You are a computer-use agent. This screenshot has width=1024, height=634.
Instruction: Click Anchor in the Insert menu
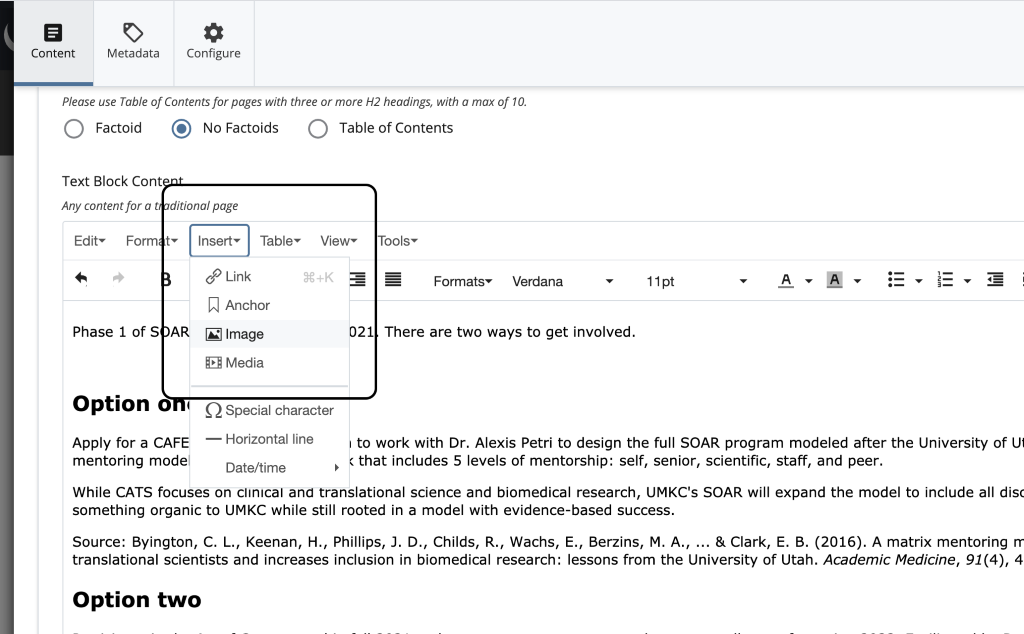pyautogui.click(x=247, y=305)
